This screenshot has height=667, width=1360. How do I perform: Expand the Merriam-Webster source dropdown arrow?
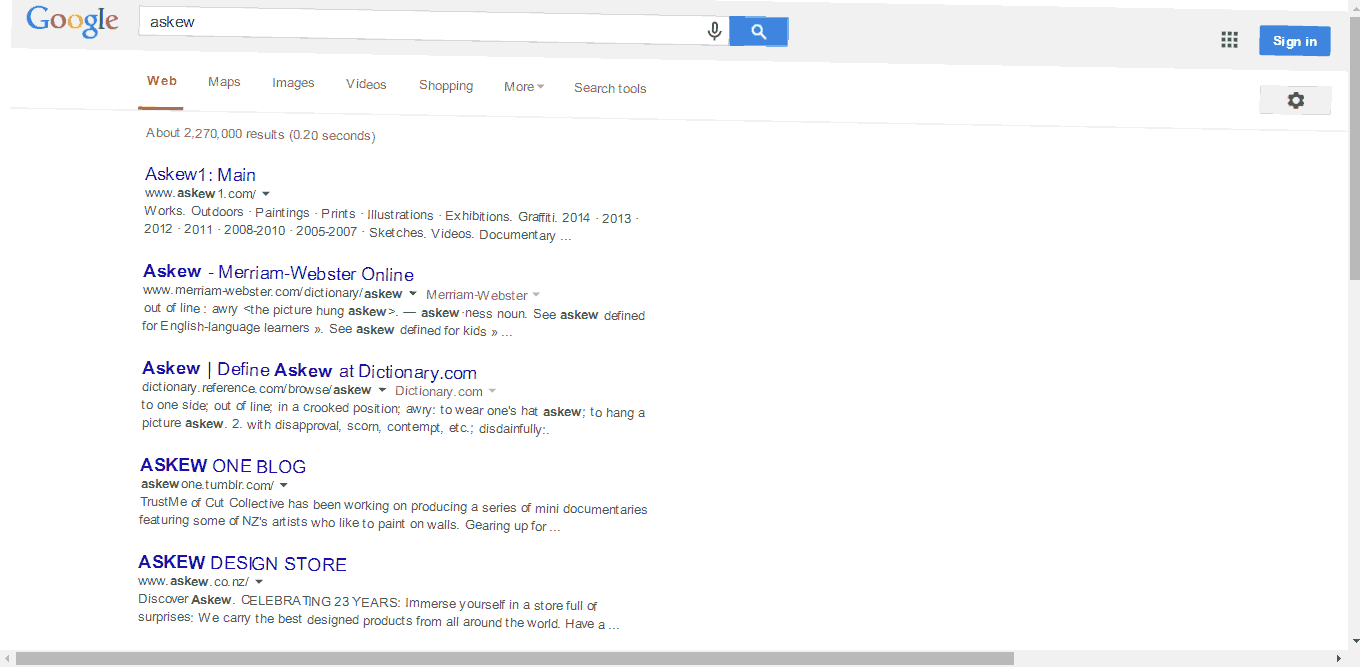click(536, 295)
